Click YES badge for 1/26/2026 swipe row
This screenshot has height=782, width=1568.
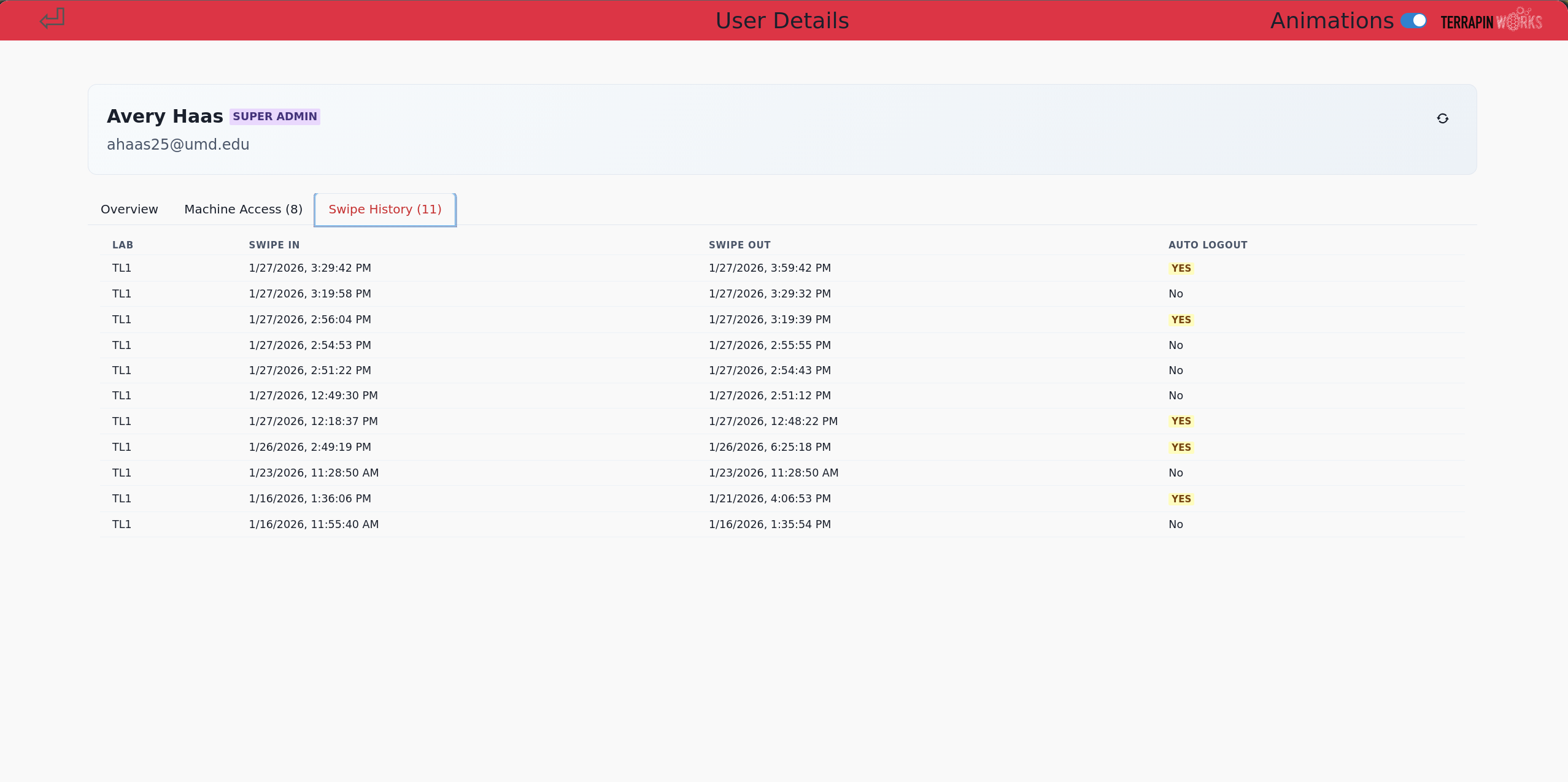point(1180,448)
